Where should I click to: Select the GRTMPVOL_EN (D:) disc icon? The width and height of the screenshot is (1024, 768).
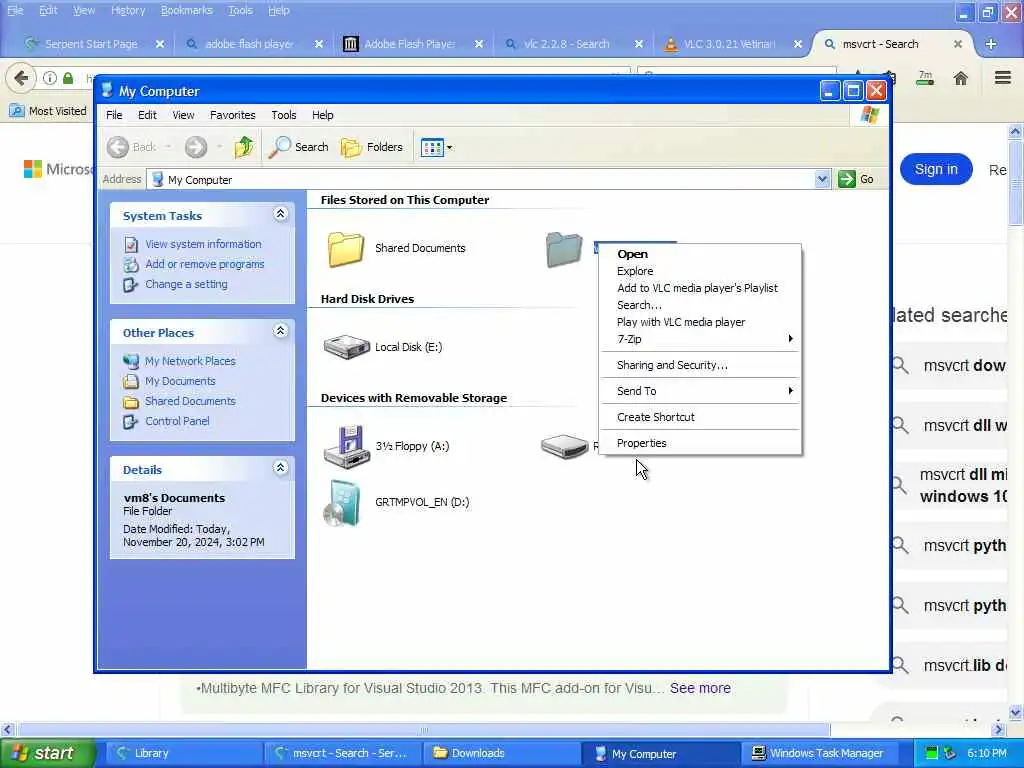(x=342, y=503)
